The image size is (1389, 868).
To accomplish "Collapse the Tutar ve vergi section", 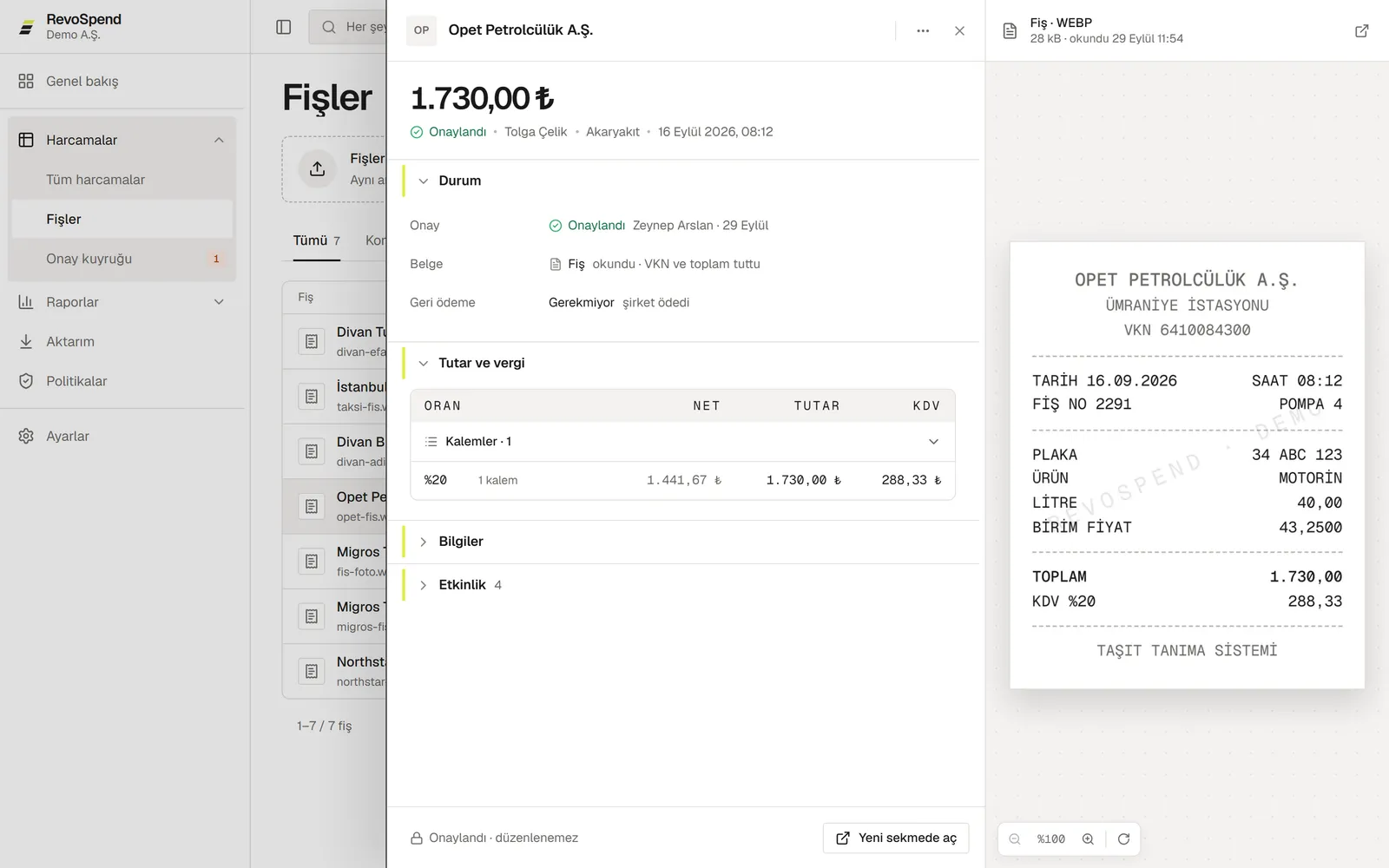I will point(424,363).
